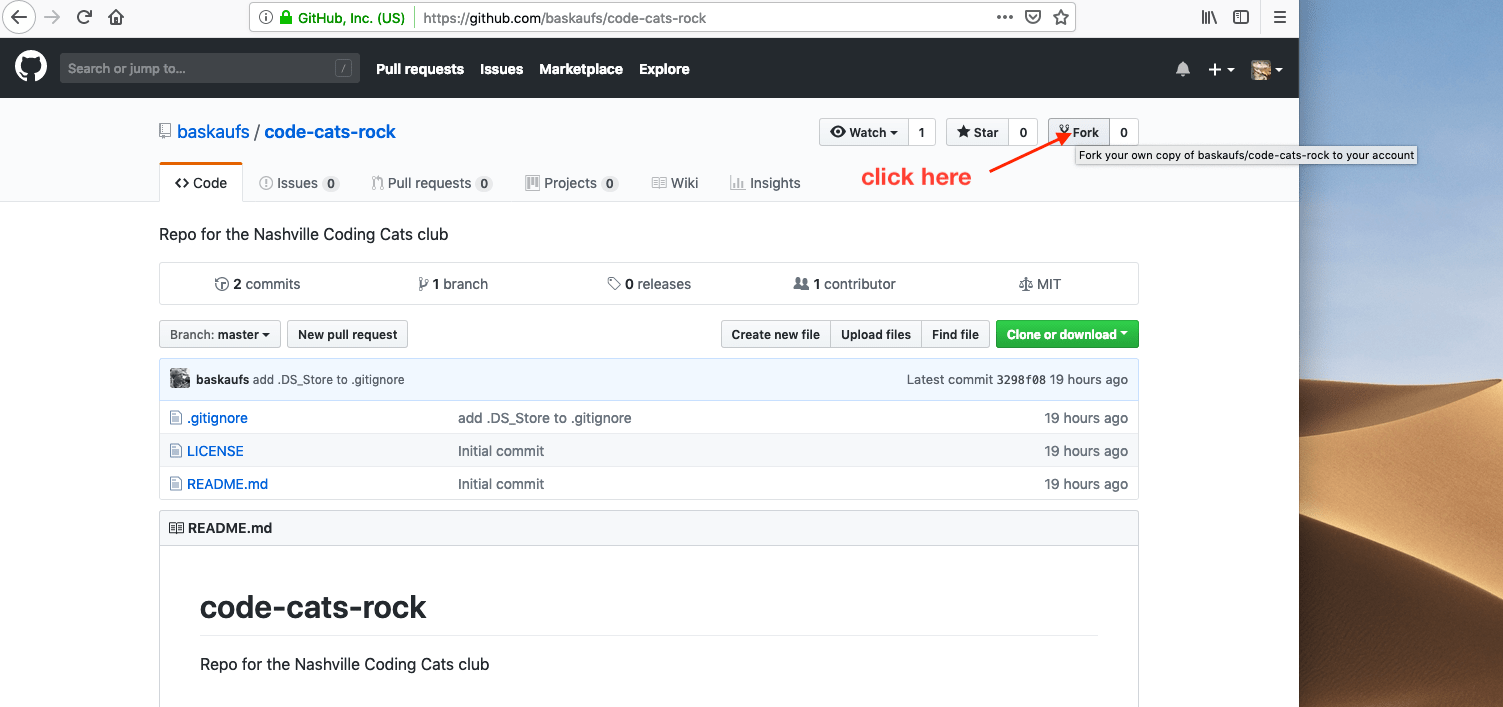Go back with the browser back arrow
This screenshot has height=707, width=1503.
click(19, 17)
